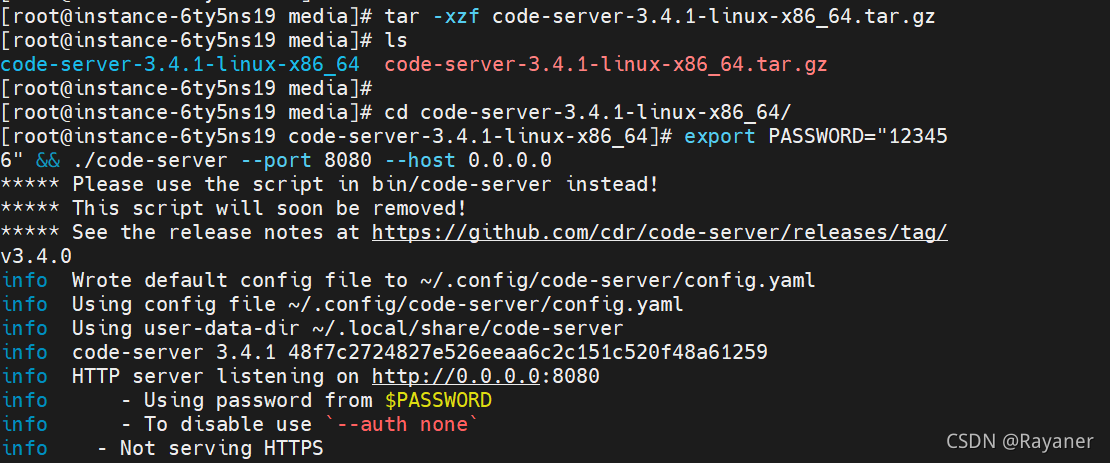Click the blue code-server-3.4.1-linux-x86_64 directory name
This screenshot has width=1110, height=463.
tap(181, 65)
